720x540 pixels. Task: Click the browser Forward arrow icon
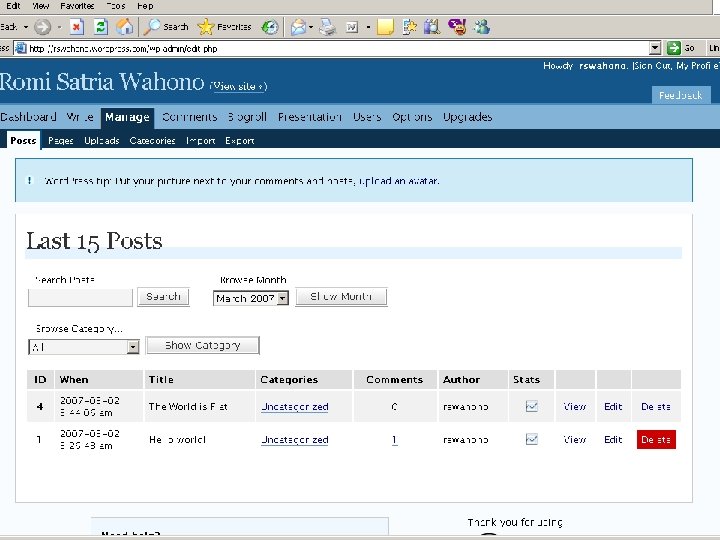click(43, 27)
